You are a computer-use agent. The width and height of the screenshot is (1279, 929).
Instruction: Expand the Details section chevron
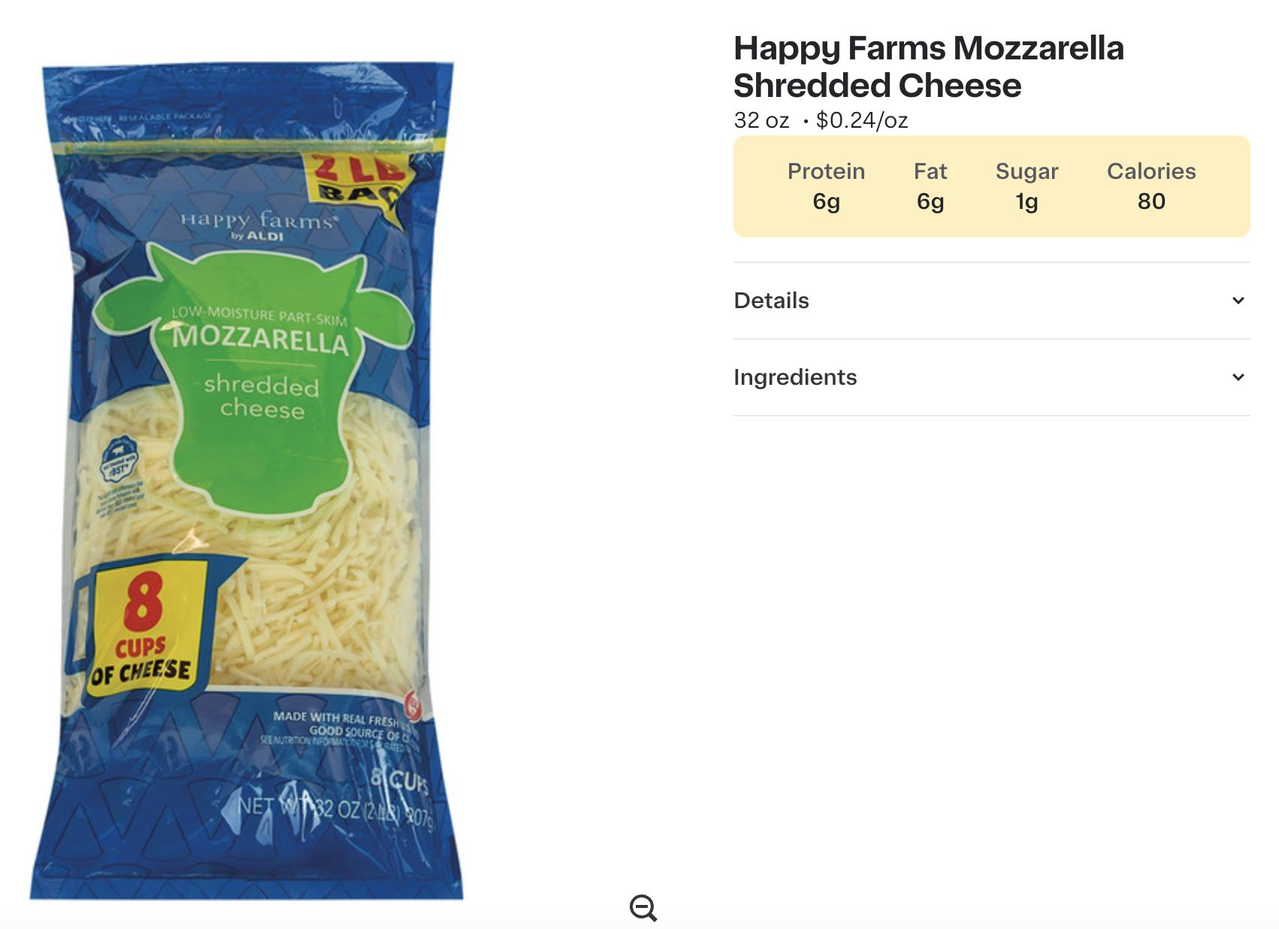[x=1238, y=300]
